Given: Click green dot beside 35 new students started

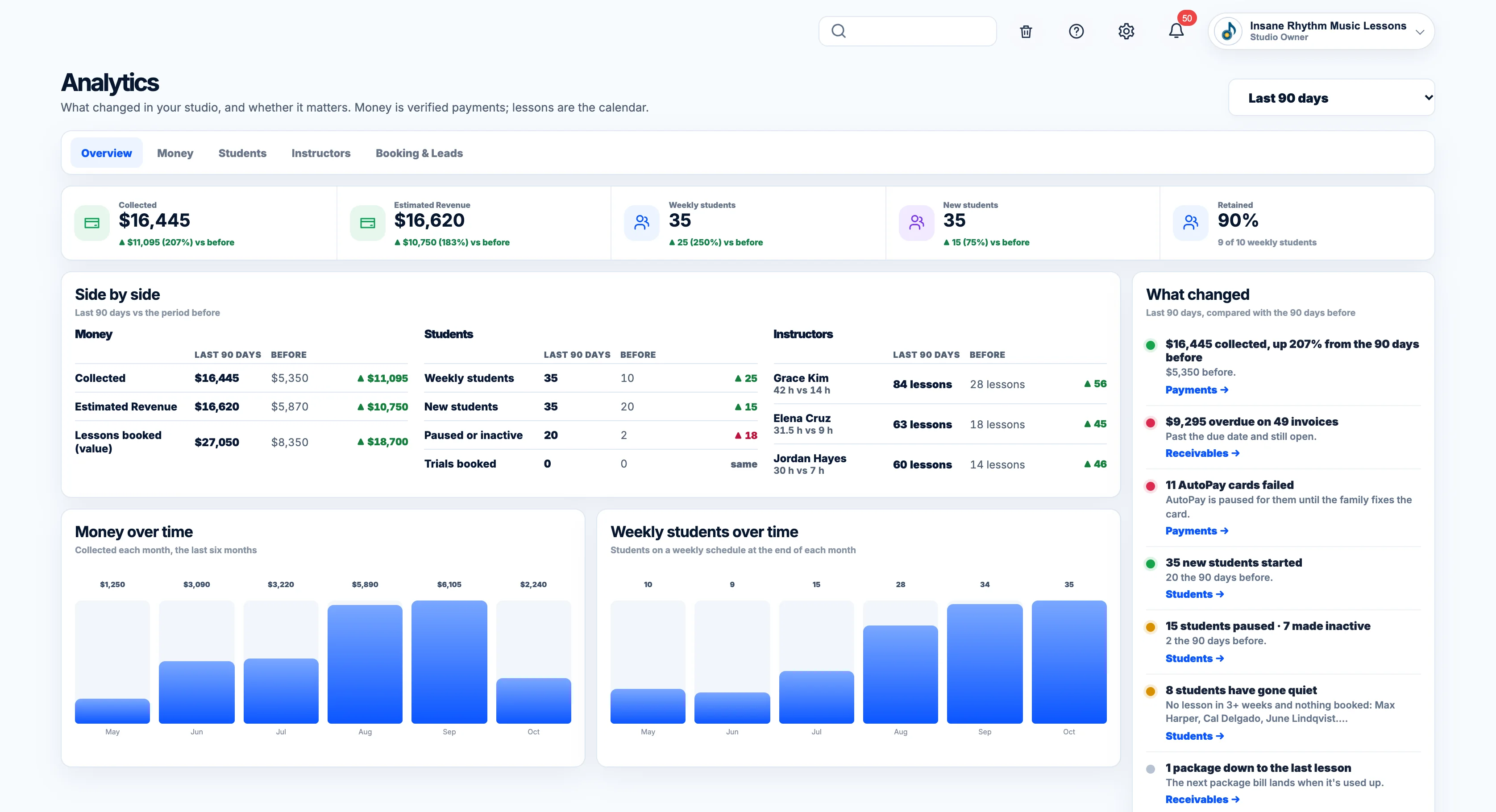Looking at the screenshot, I should click(1150, 564).
